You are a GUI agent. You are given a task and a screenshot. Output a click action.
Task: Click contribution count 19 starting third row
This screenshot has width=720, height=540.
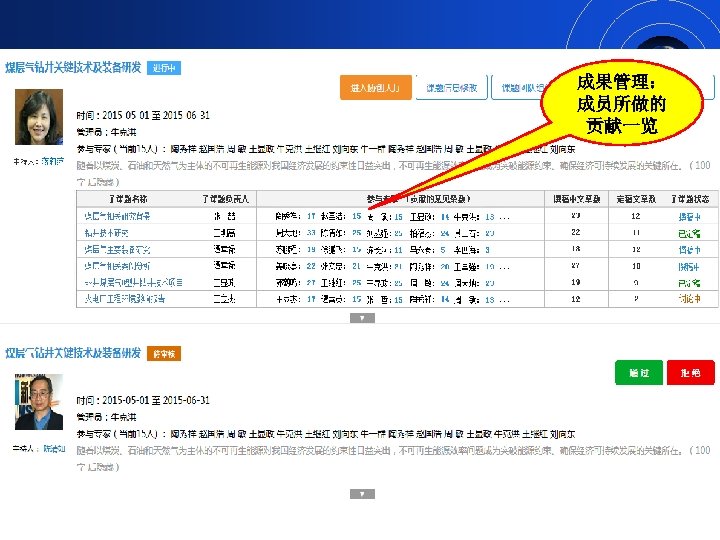point(311,250)
